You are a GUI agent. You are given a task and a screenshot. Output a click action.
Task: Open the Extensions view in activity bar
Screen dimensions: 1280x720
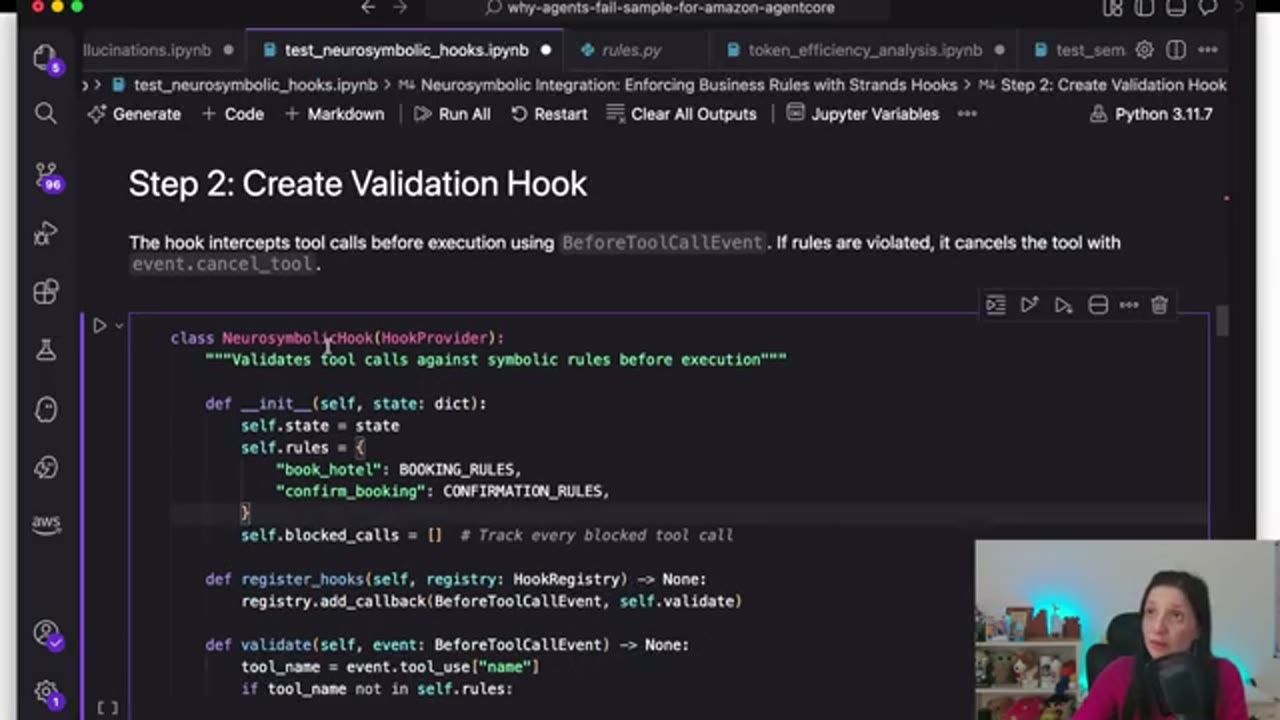pyautogui.click(x=45, y=291)
